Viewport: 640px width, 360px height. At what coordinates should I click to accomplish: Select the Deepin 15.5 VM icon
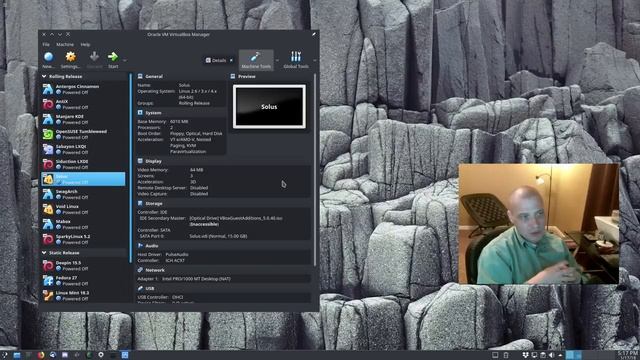coord(48,266)
